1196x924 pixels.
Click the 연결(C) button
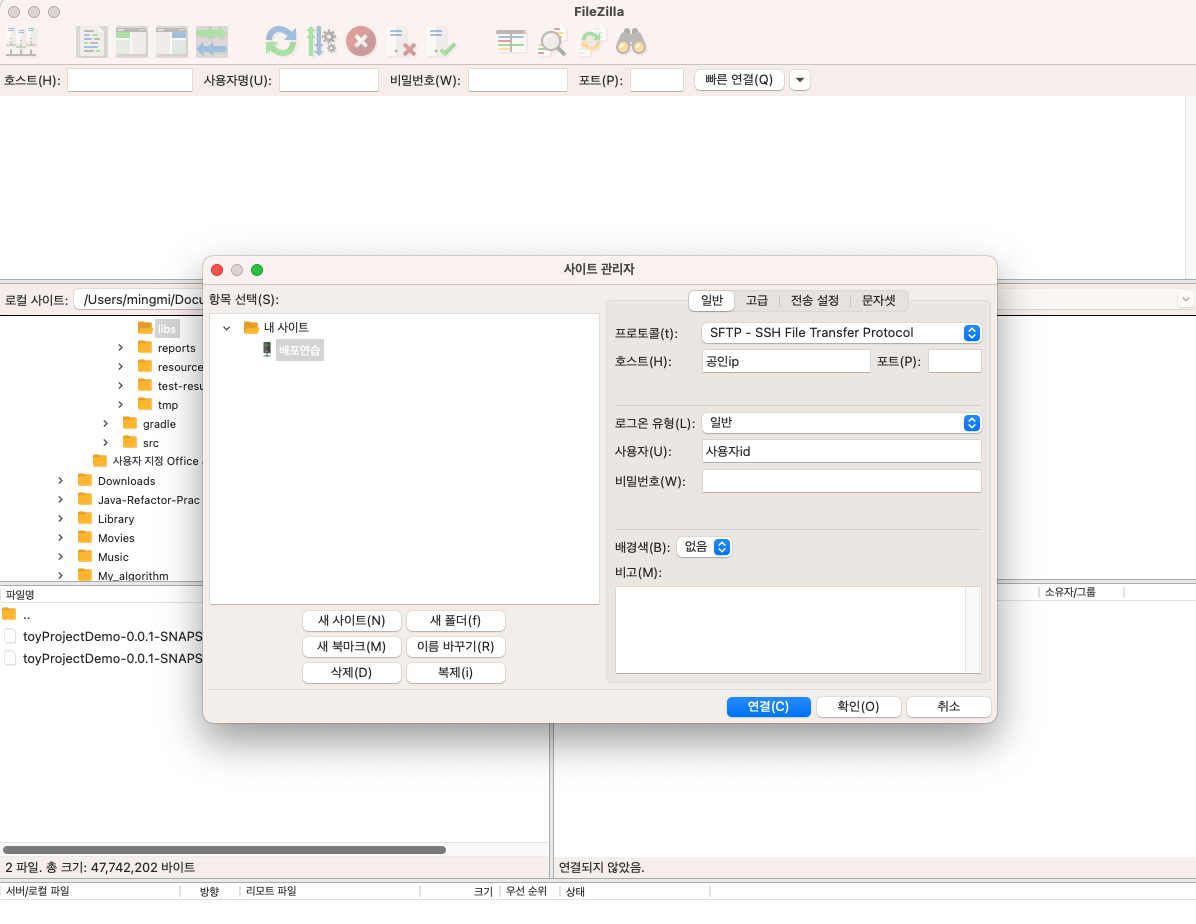[768, 707]
